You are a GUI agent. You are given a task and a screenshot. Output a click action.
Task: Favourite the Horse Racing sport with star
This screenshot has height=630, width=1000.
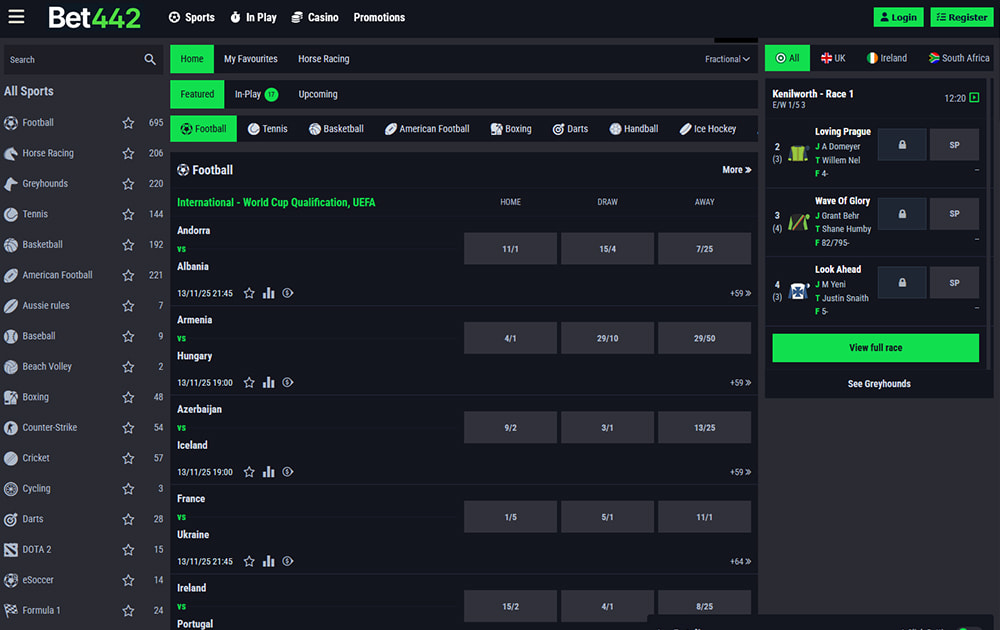[128, 154]
